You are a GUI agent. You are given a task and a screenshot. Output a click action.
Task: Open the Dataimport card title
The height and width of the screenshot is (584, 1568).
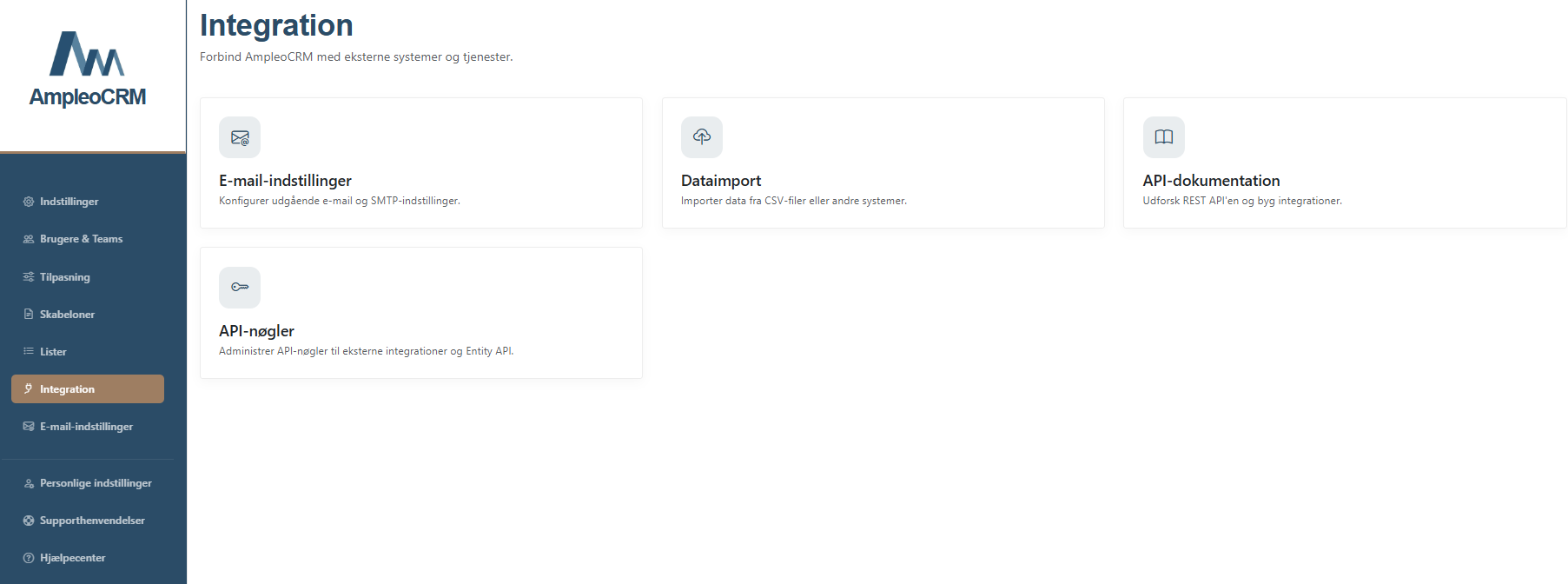[721, 181]
